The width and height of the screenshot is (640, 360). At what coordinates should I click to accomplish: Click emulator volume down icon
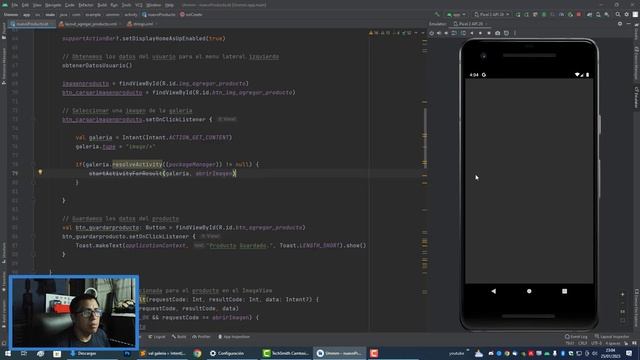[447, 33]
